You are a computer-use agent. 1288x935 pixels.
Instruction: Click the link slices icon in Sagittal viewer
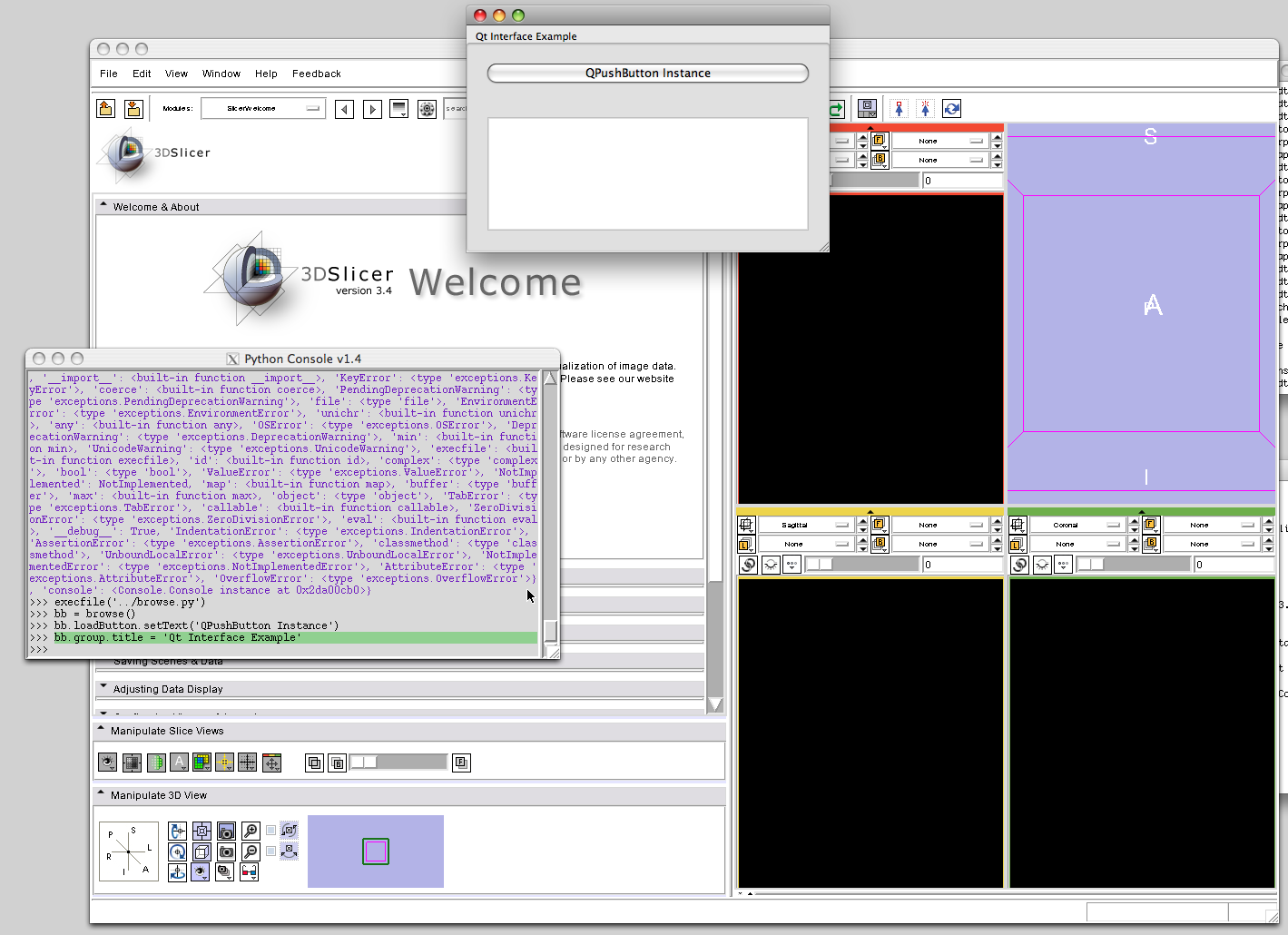coord(748,565)
